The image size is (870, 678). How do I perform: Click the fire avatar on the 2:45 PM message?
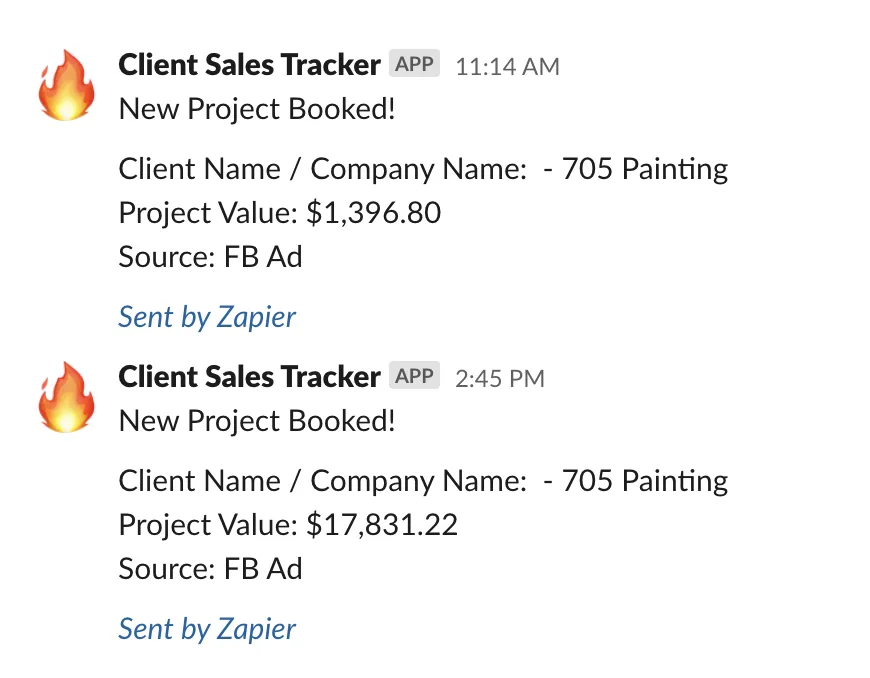(x=66, y=397)
